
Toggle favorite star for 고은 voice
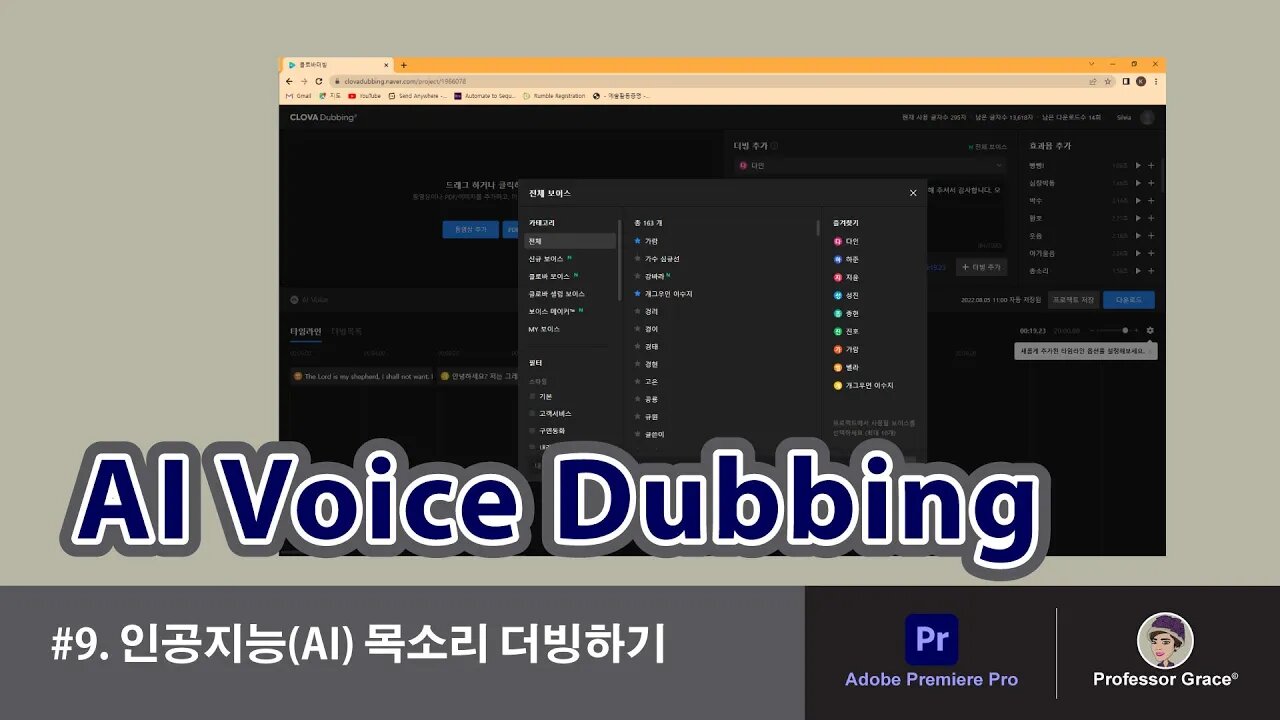coord(637,381)
